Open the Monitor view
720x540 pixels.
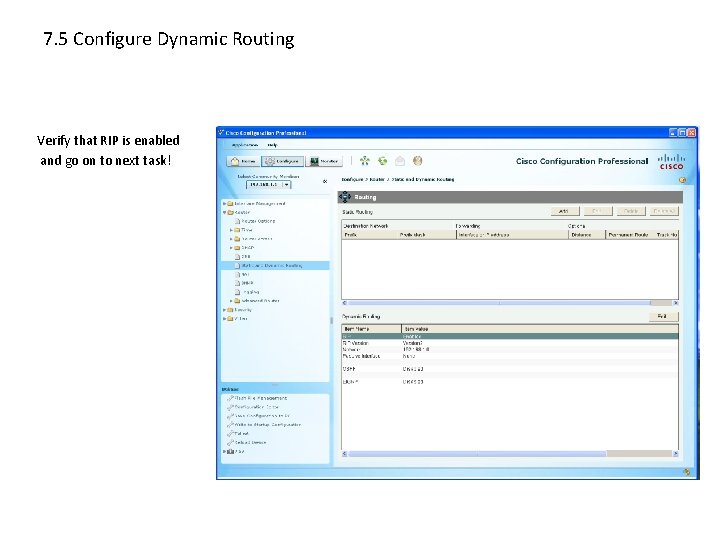(x=324, y=161)
